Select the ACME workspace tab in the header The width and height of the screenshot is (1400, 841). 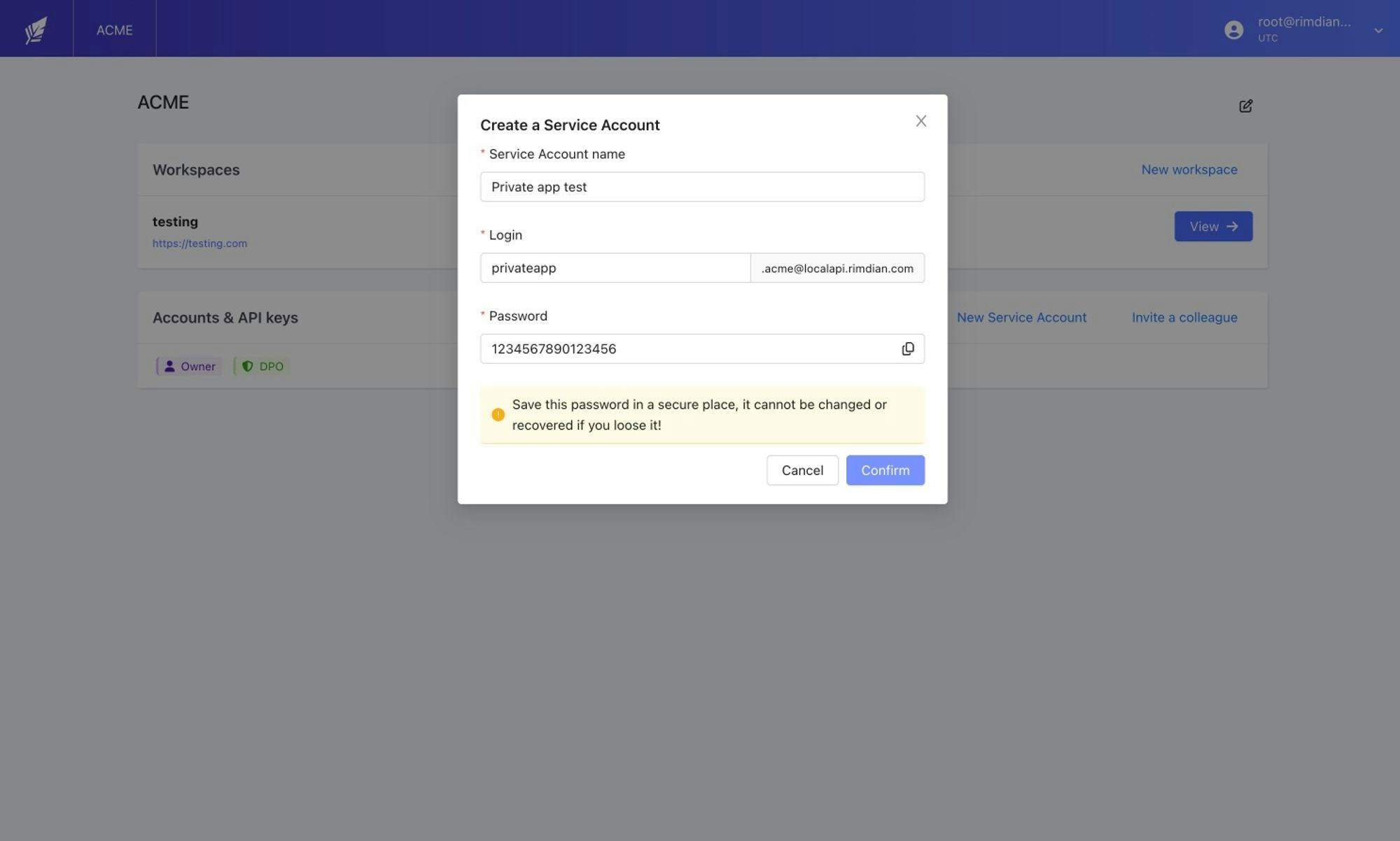click(114, 29)
